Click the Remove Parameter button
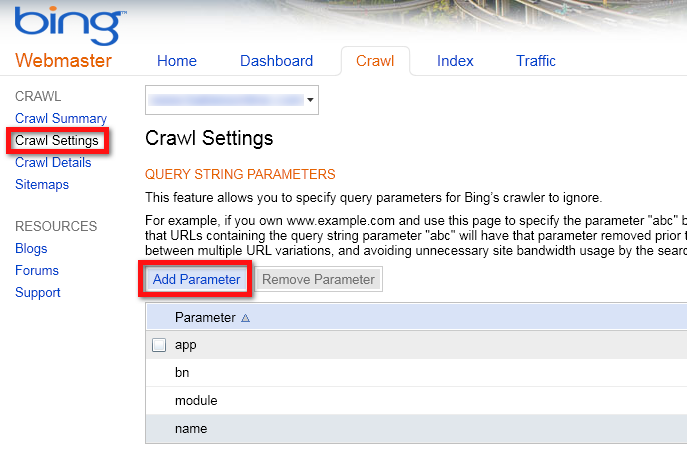 [319, 279]
